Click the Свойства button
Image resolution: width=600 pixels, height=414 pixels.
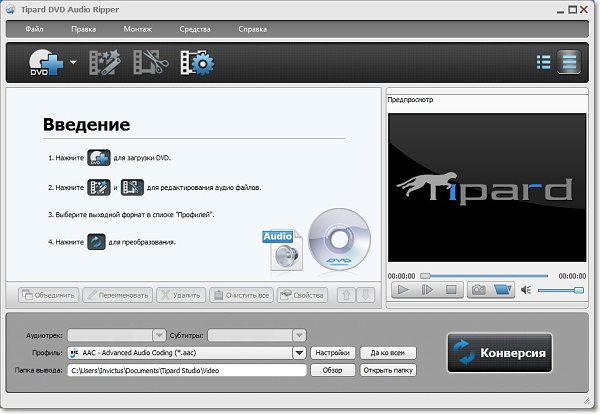pos(302,295)
